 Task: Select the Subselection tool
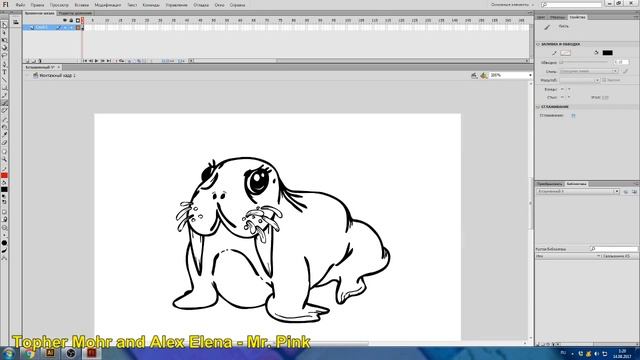click(4, 33)
